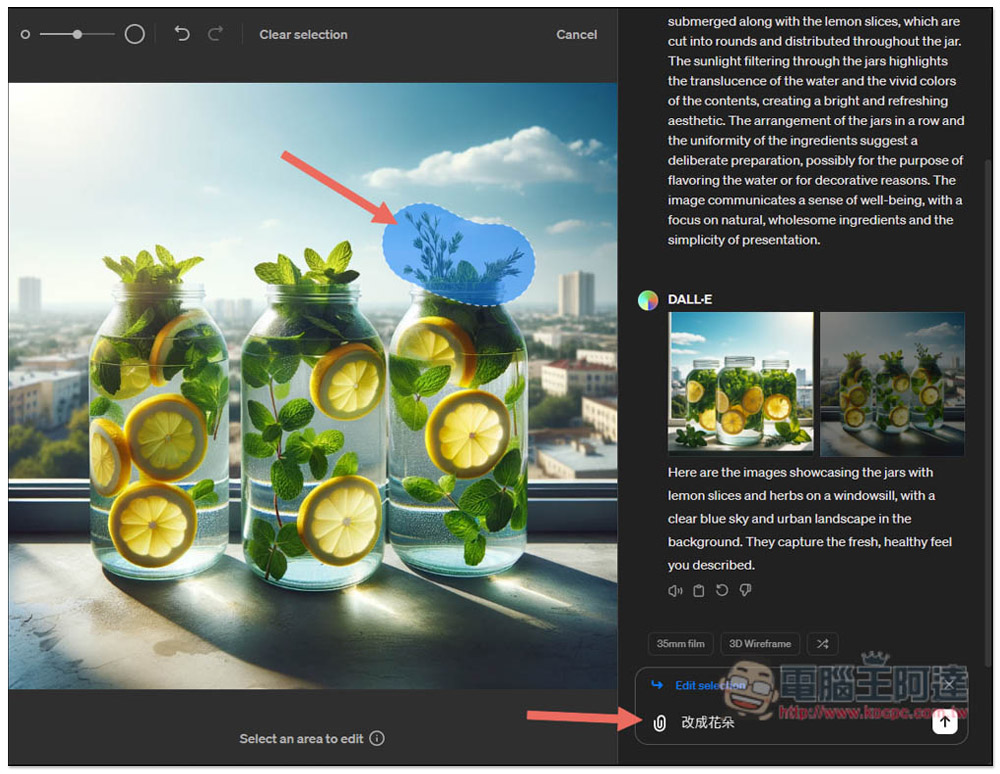The image size is (1000, 774).
Task: Shuffle the style suggestions
Action: (823, 644)
